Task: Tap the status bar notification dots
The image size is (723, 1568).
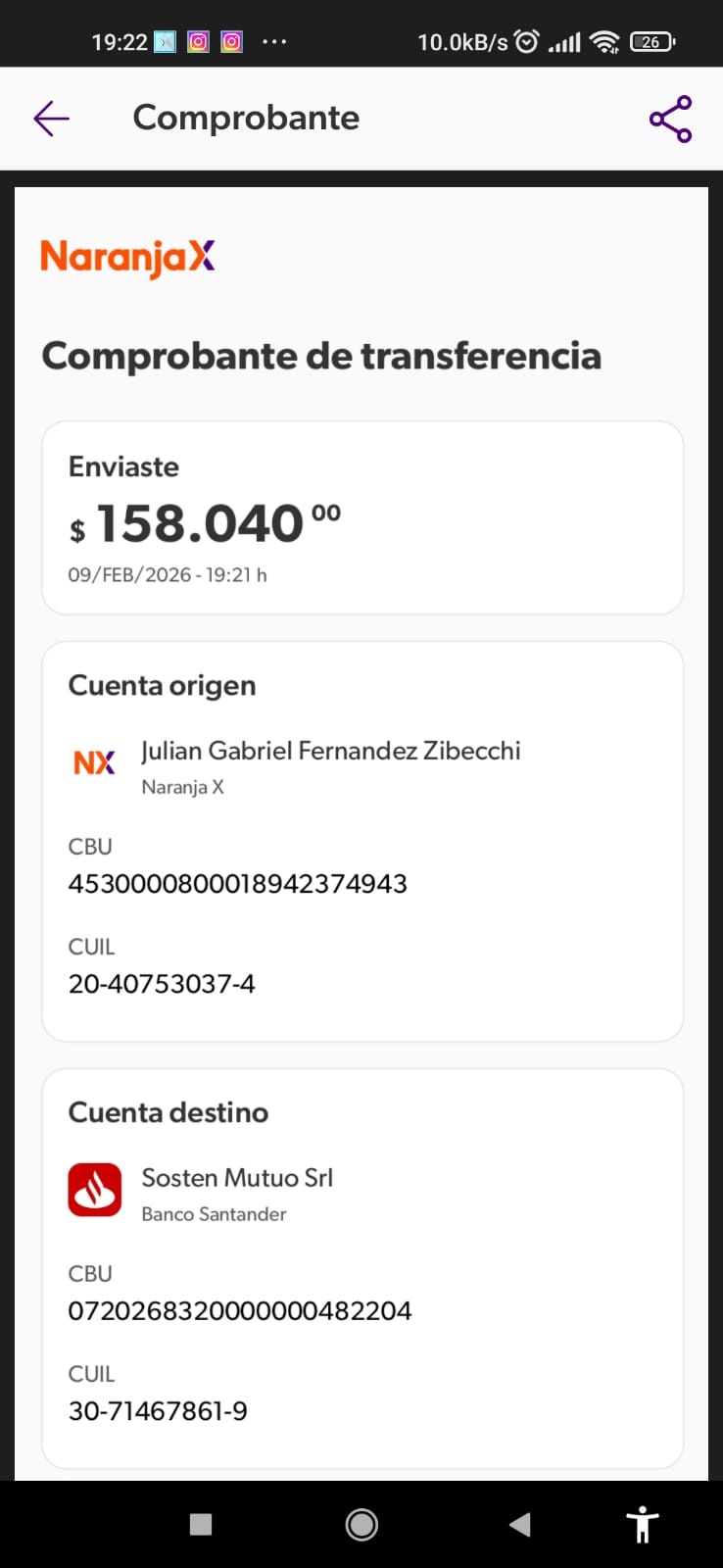Action: tap(274, 41)
